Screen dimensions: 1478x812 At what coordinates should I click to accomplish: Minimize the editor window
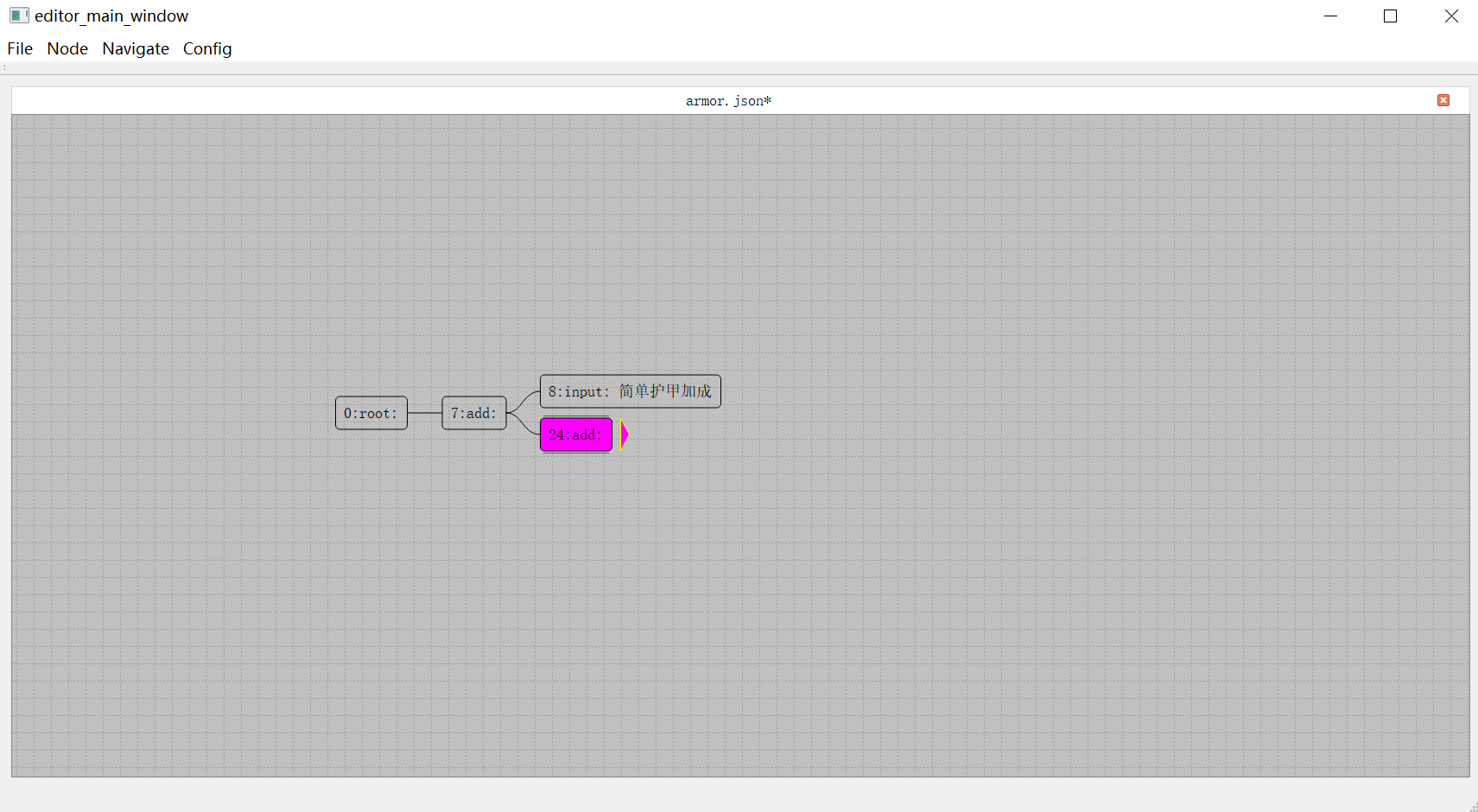1330,16
